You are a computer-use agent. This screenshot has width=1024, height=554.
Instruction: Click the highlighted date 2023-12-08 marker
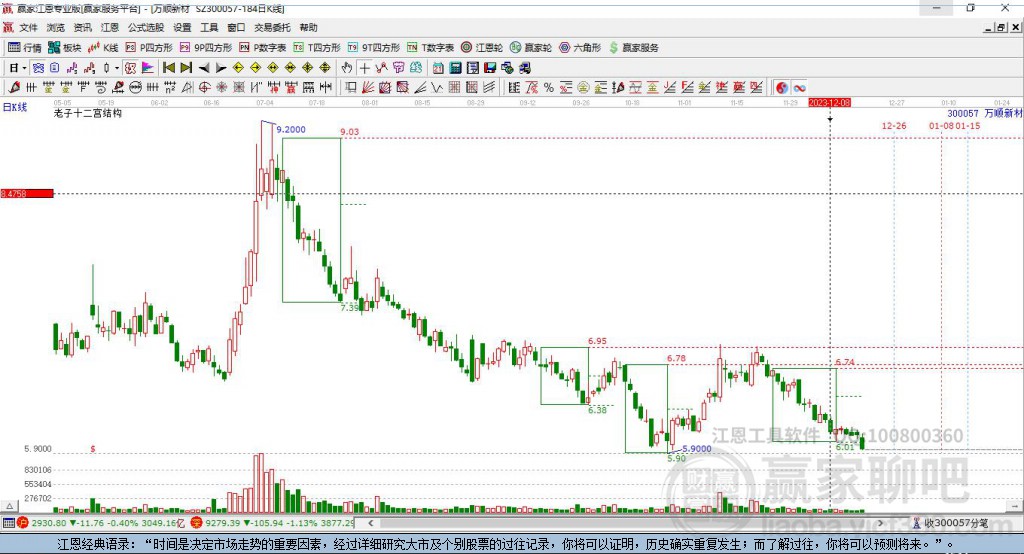click(x=829, y=103)
